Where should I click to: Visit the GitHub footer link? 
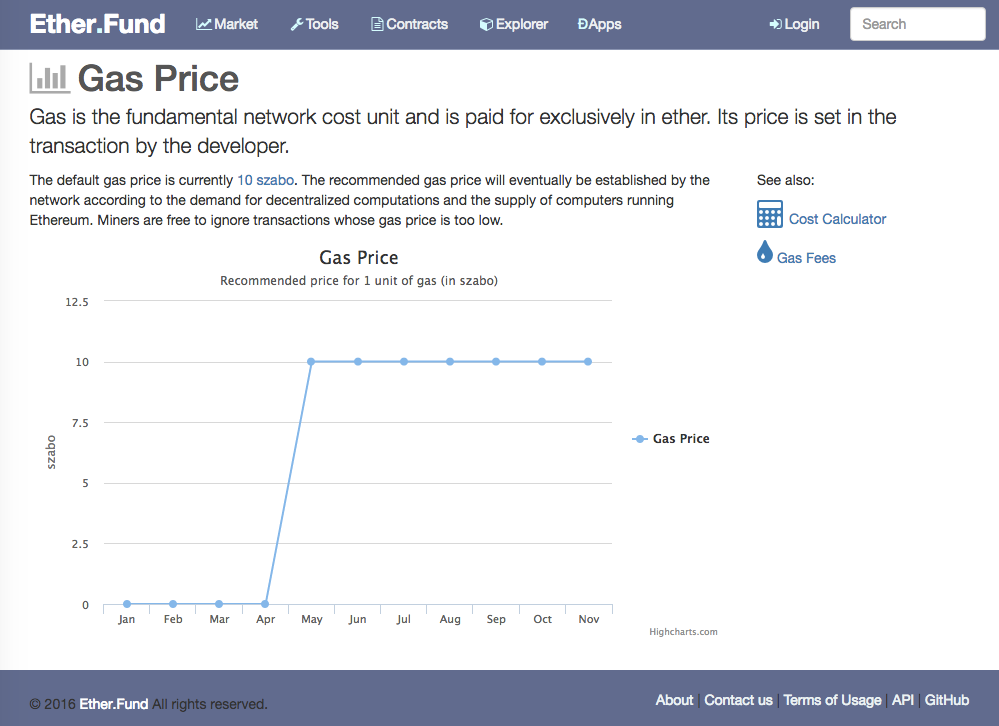click(946, 700)
